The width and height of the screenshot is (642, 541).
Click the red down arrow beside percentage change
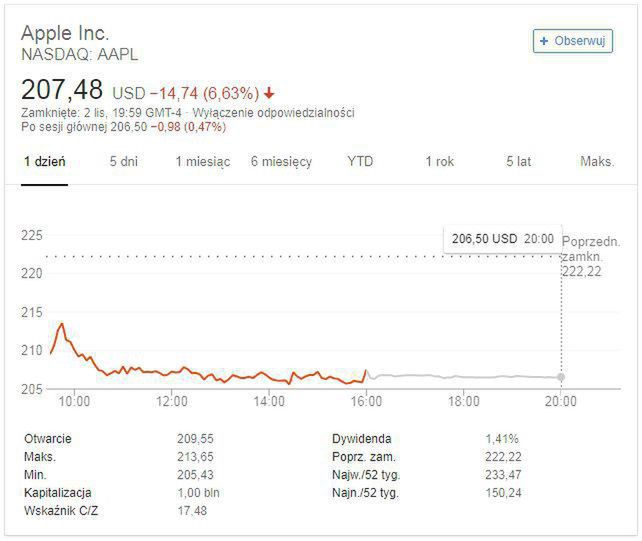[x=270, y=93]
